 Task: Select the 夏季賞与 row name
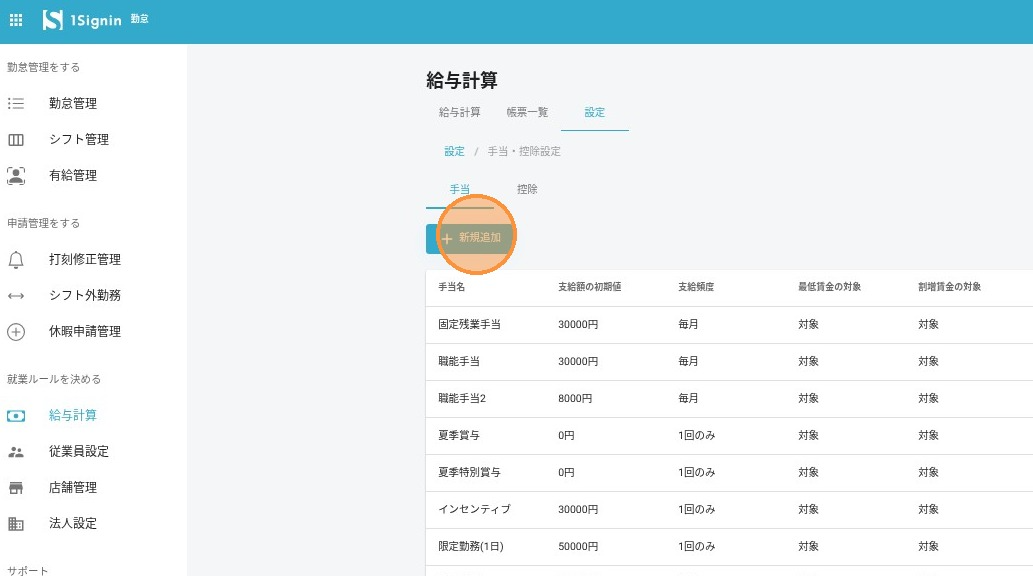459,435
